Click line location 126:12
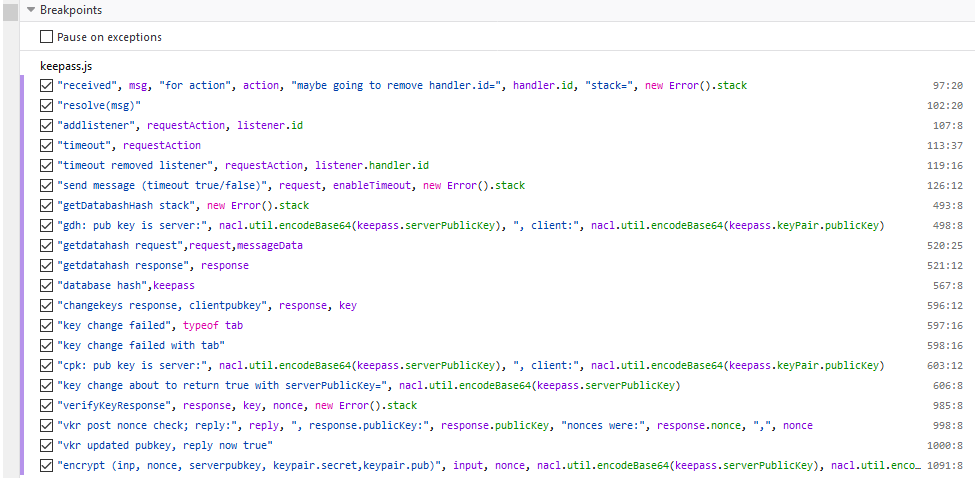Viewport: 975px width, 478px height. click(x=945, y=185)
